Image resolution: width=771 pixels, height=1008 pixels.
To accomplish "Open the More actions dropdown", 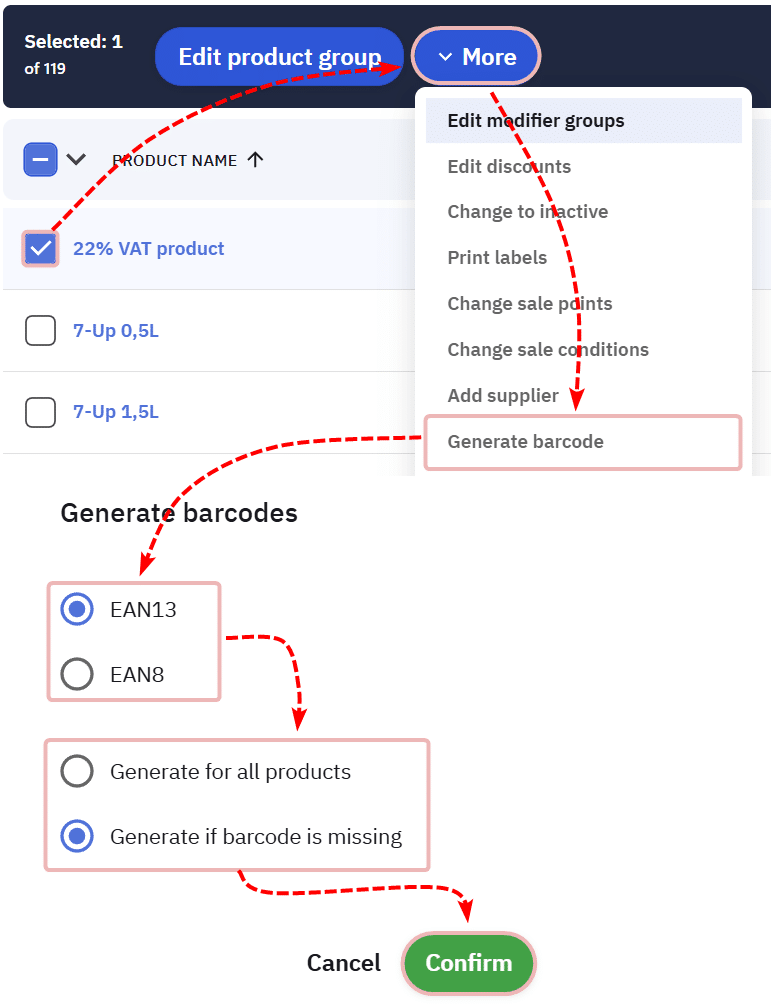I will click(x=477, y=57).
